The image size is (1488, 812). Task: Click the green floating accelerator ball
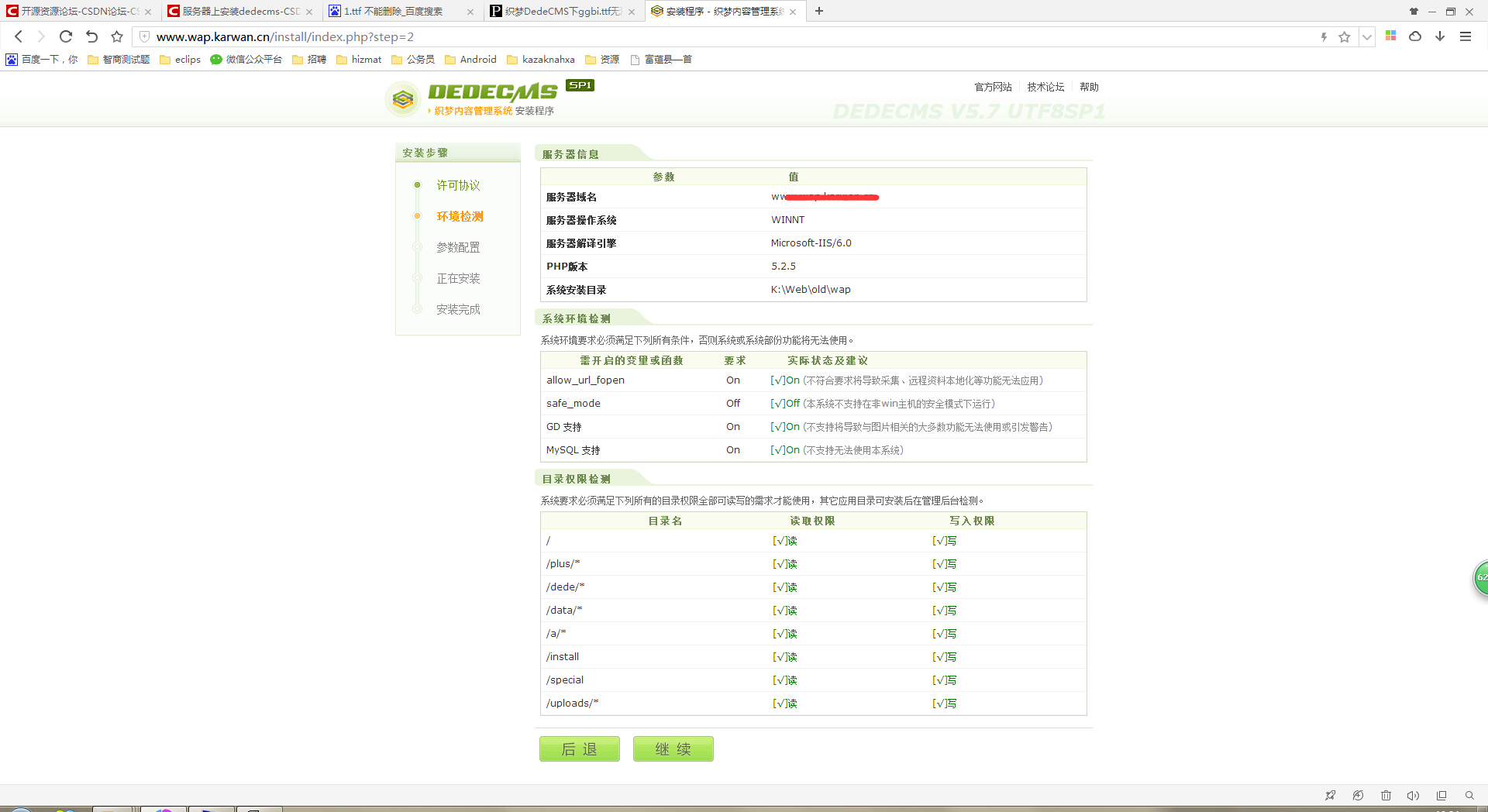pos(1481,577)
